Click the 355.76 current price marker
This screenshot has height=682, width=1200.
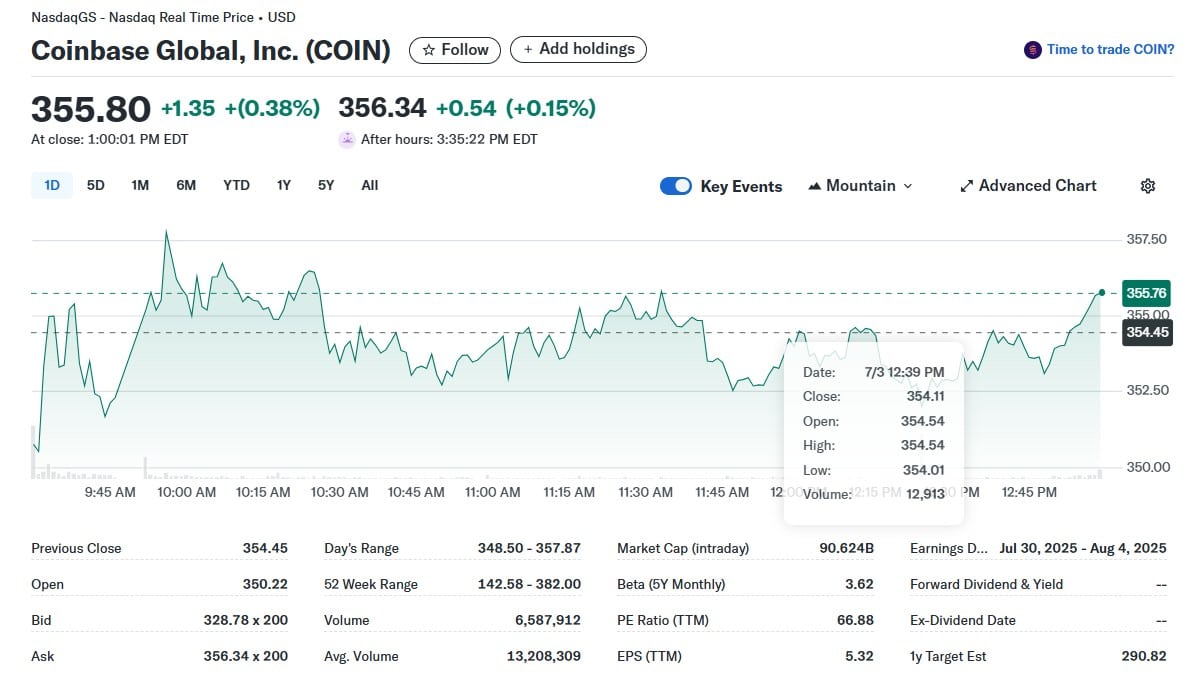pos(1147,293)
